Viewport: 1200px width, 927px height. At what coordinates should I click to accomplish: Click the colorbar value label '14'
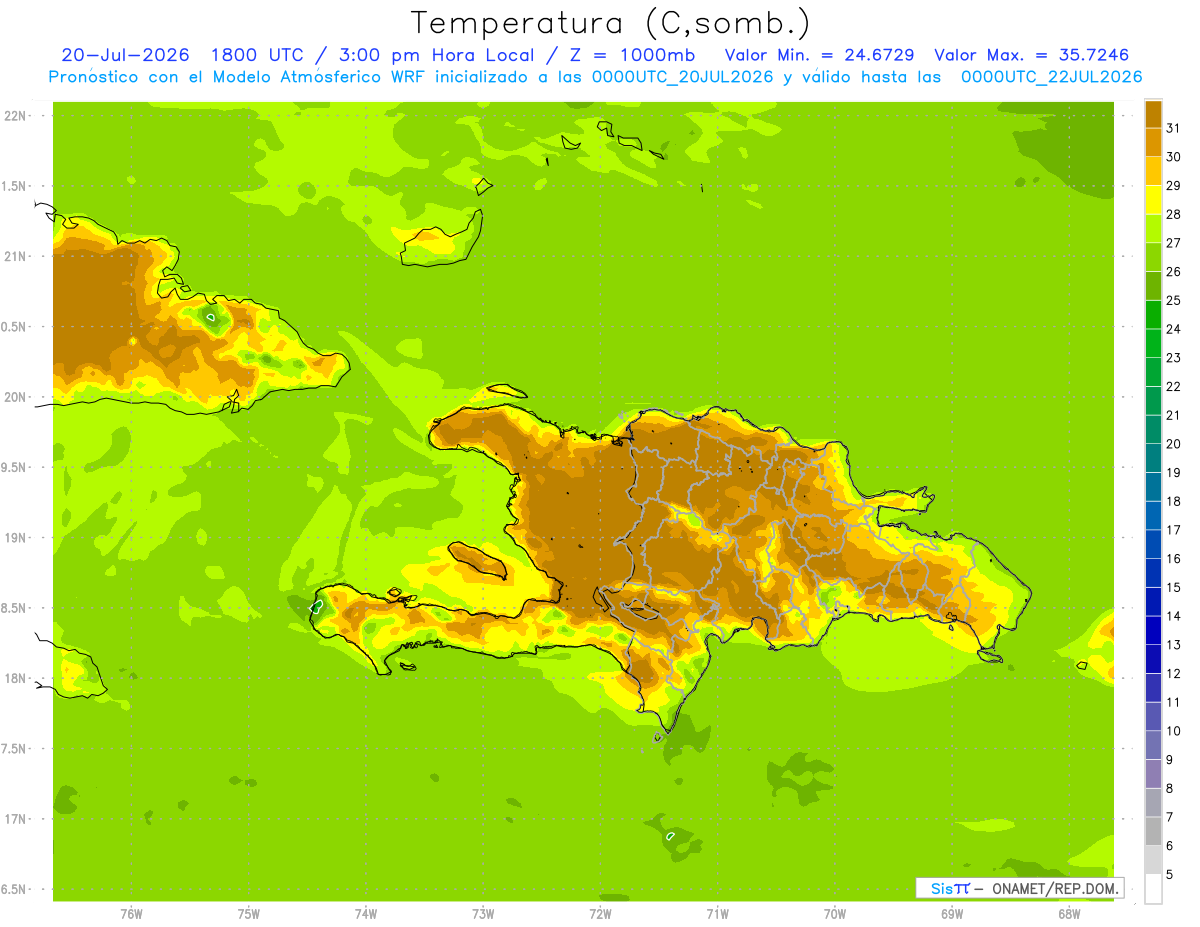coord(1174,616)
